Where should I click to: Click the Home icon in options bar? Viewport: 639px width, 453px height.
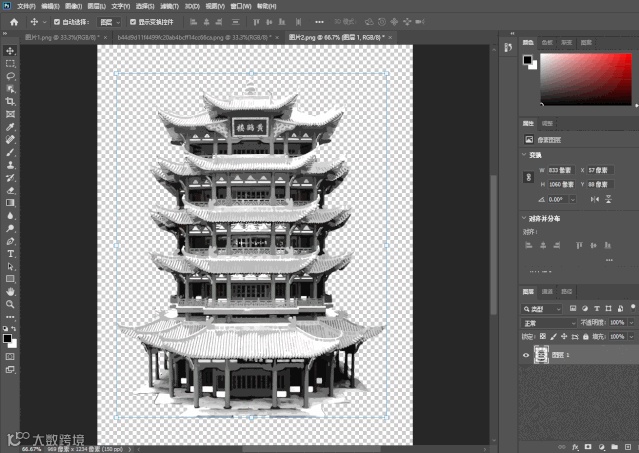point(14,22)
